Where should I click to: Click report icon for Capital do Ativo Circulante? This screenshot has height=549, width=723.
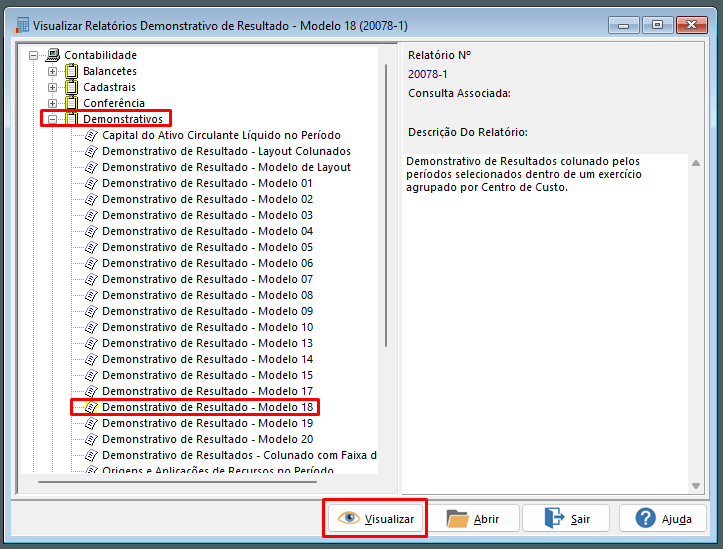pyautogui.click(x=91, y=136)
